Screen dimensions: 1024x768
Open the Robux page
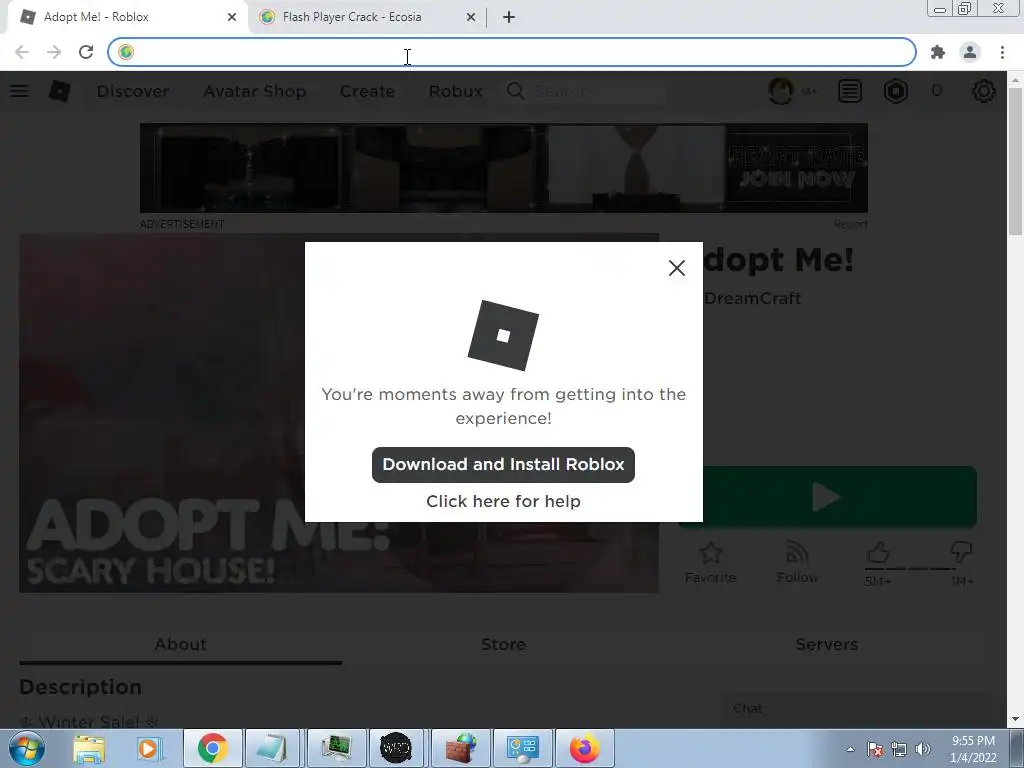click(455, 91)
